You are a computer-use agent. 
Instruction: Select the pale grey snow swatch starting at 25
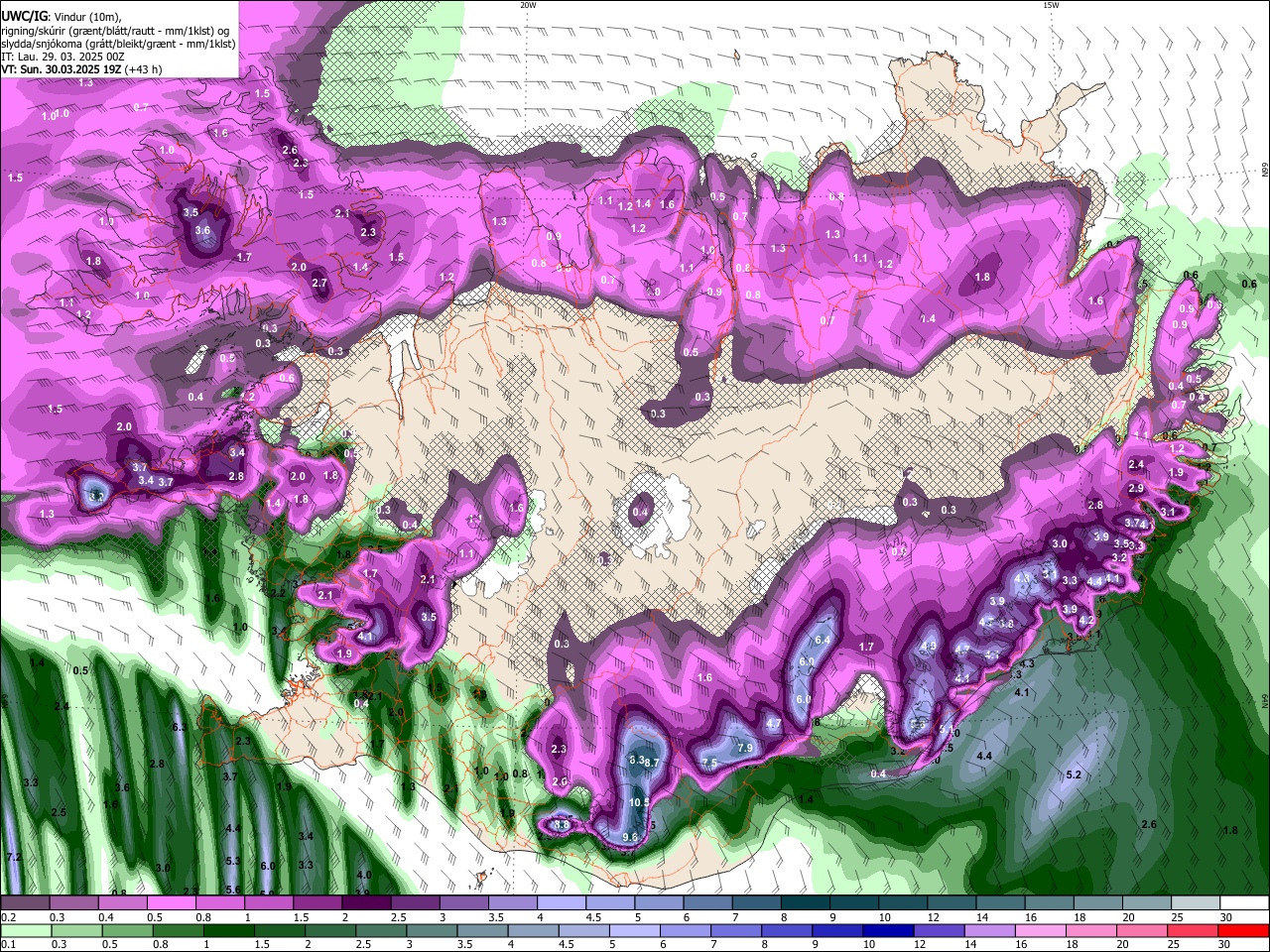(x=1196, y=902)
